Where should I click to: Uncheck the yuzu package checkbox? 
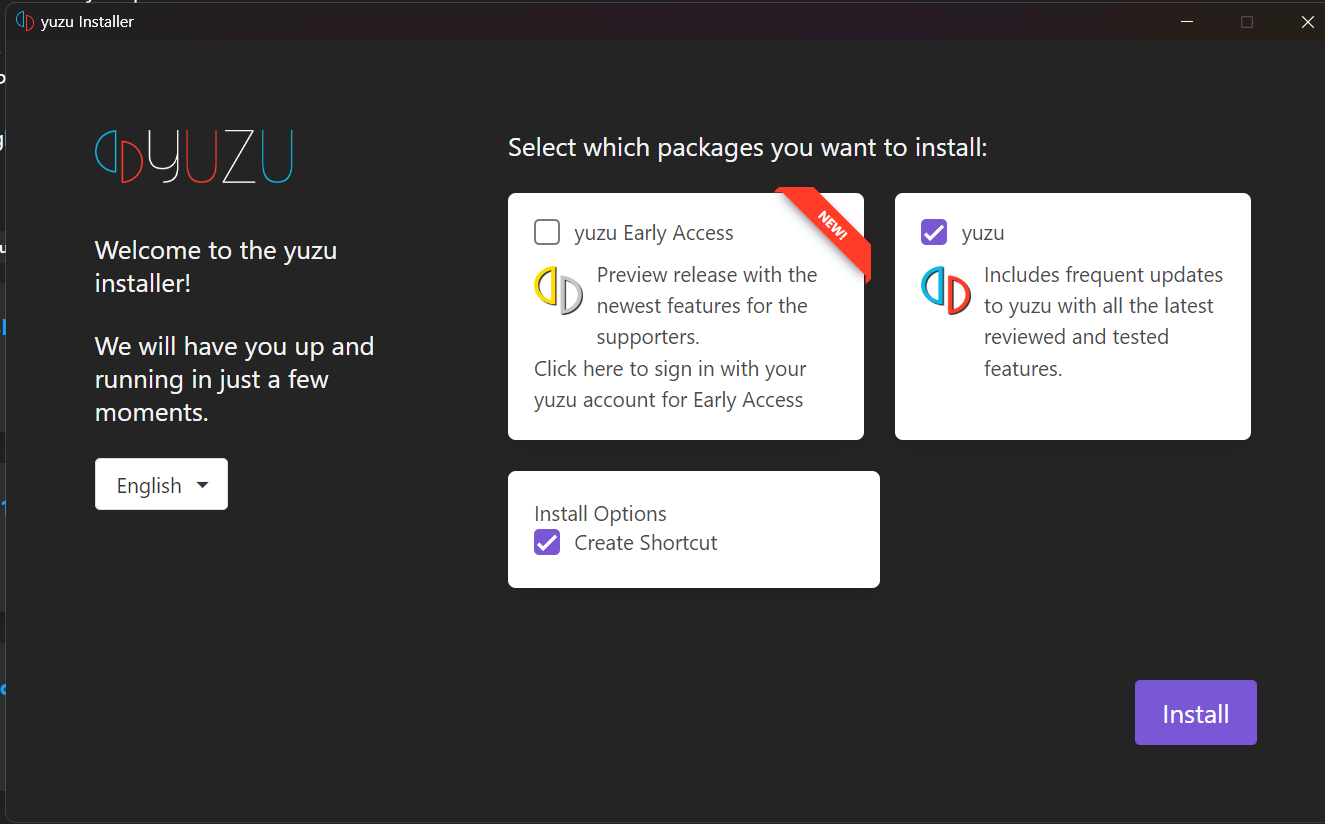tap(934, 232)
